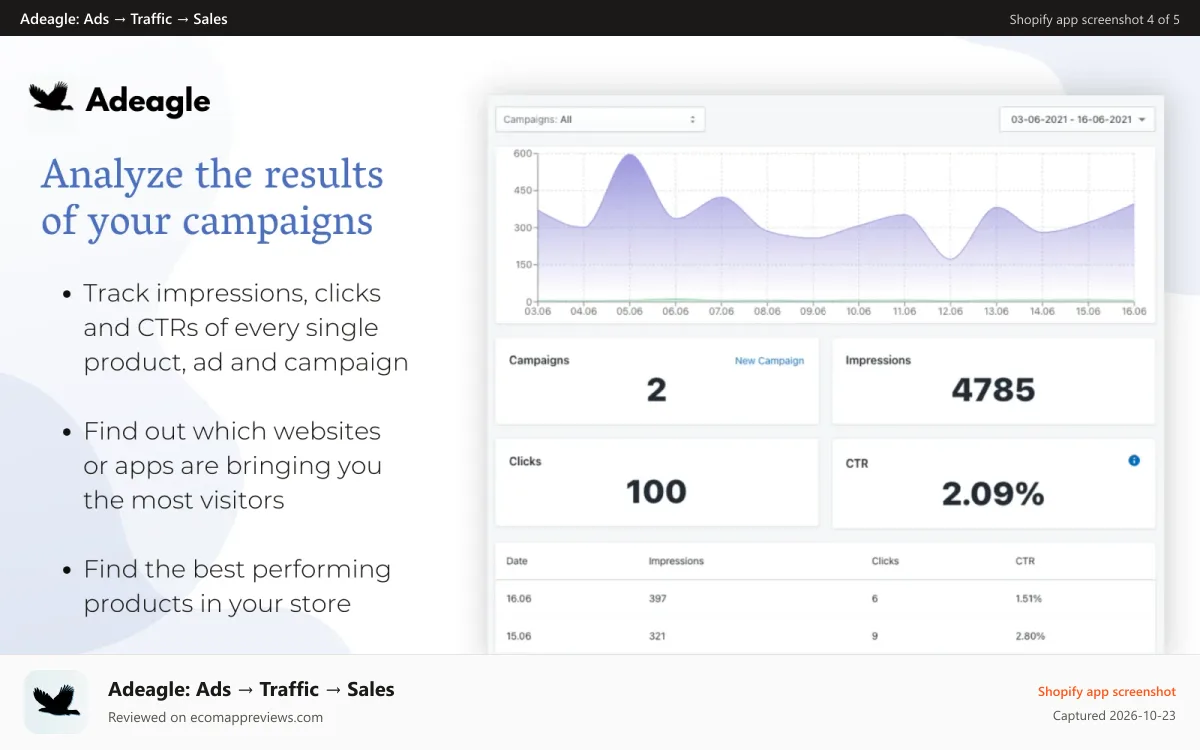Click the Campaigns card label
Image resolution: width=1200 pixels, height=750 pixels.
pos(539,360)
